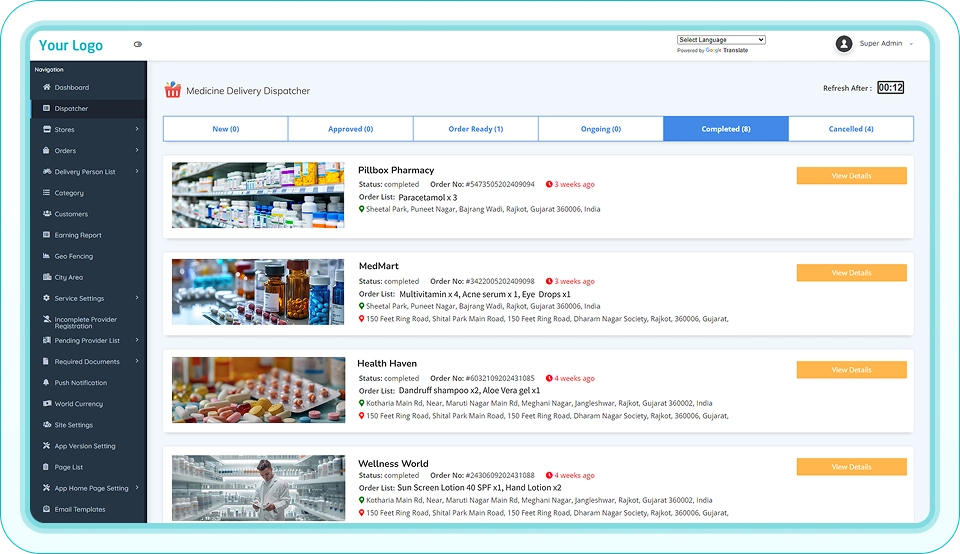The width and height of the screenshot is (960, 554).
Task: Toggle sidebar with icon beside Your Logo
Action: 138,44
